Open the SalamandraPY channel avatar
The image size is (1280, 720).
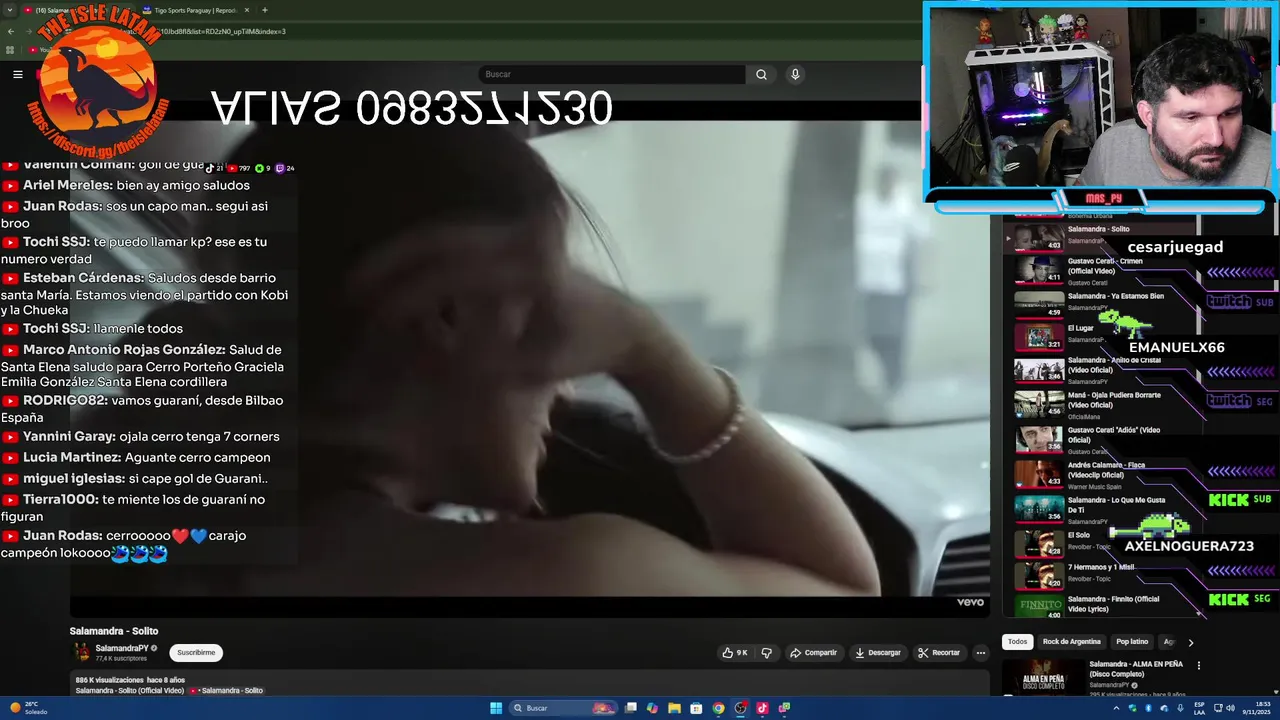pos(82,652)
